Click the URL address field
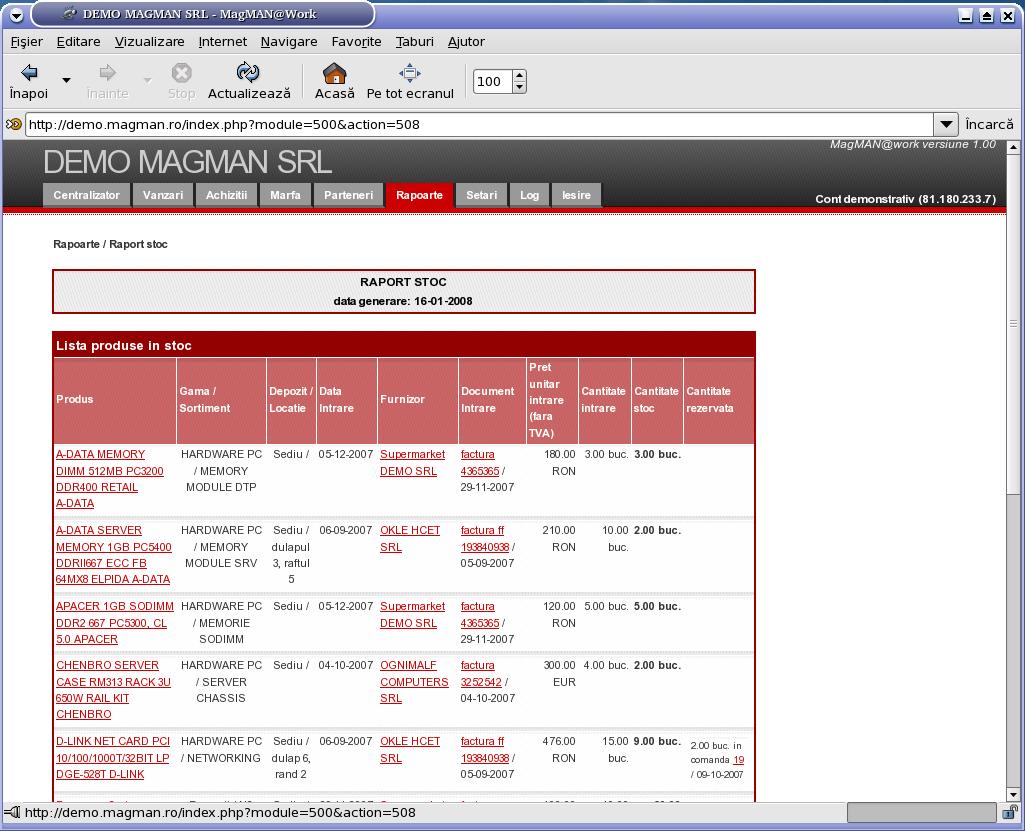The height and width of the screenshot is (831, 1025). 479,124
